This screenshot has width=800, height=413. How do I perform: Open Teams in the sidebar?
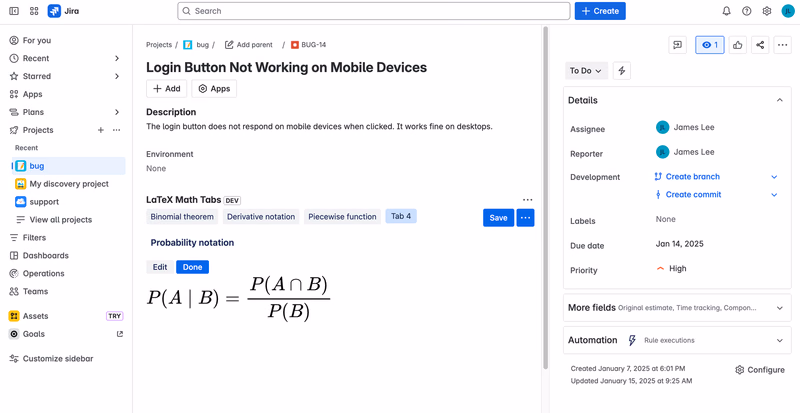(66, 291)
